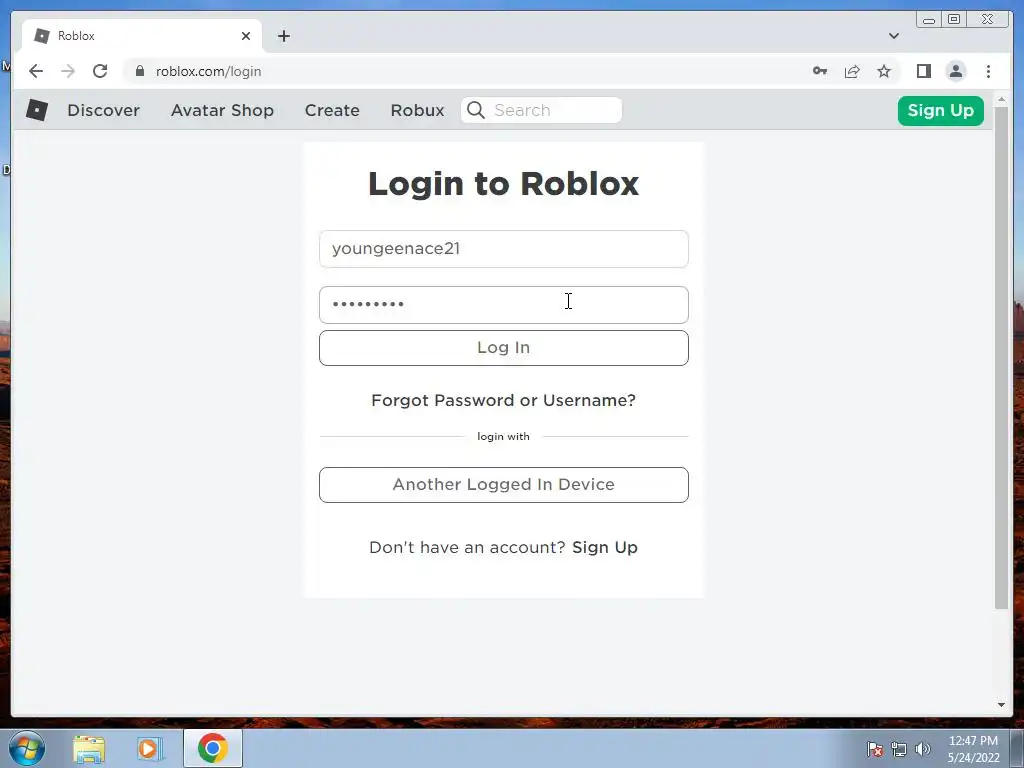Image resolution: width=1024 pixels, height=768 pixels.
Task: Reload the Roblox login page
Action: point(100,71)
